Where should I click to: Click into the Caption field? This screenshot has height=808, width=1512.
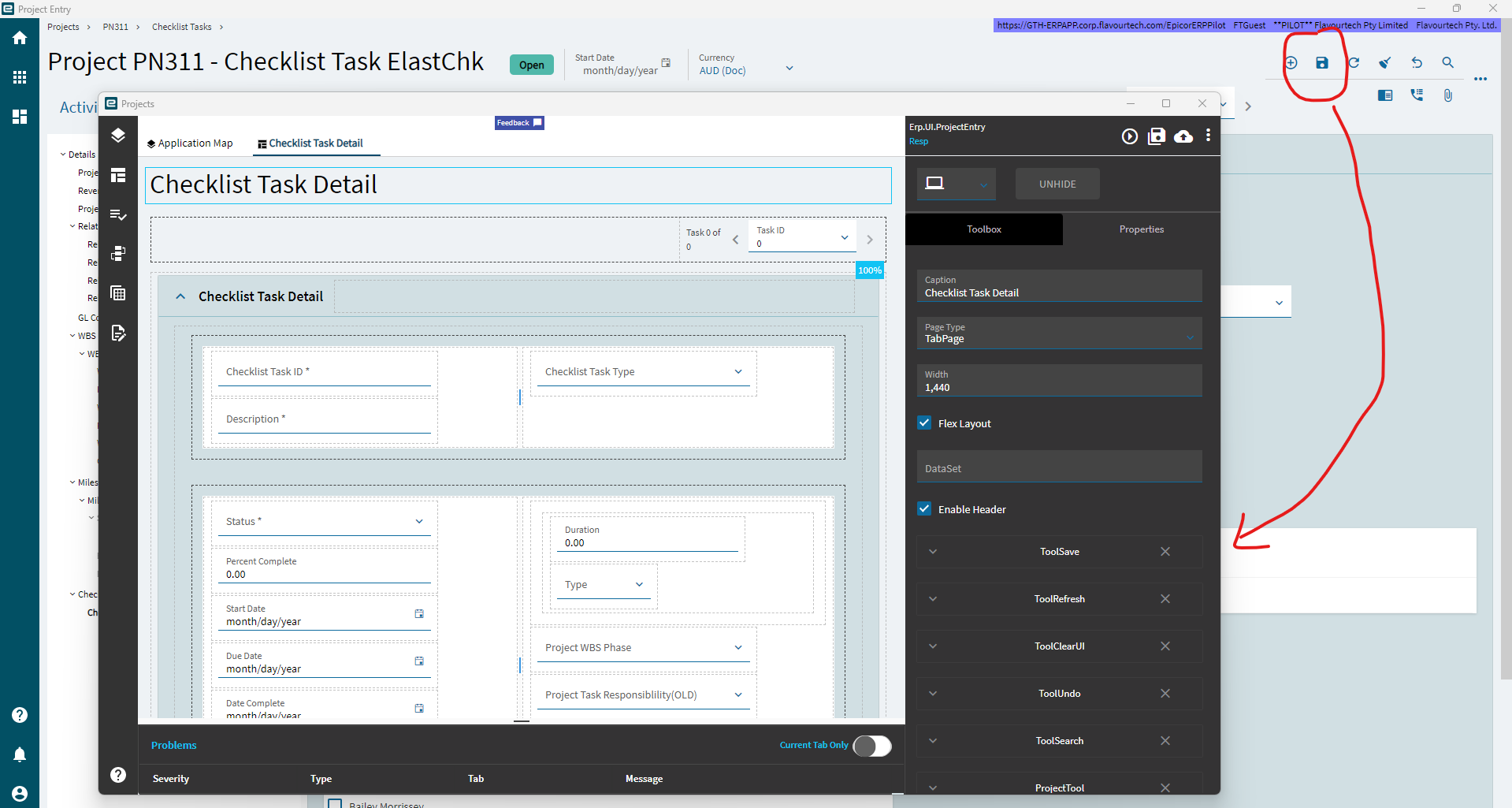click(1059, 285)
